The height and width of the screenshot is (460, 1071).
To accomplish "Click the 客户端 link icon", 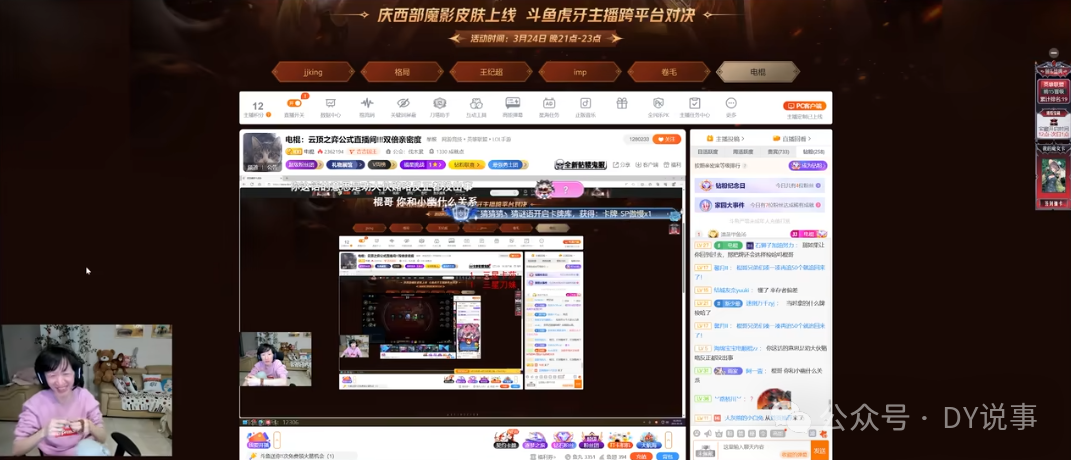I will point(645,165).
